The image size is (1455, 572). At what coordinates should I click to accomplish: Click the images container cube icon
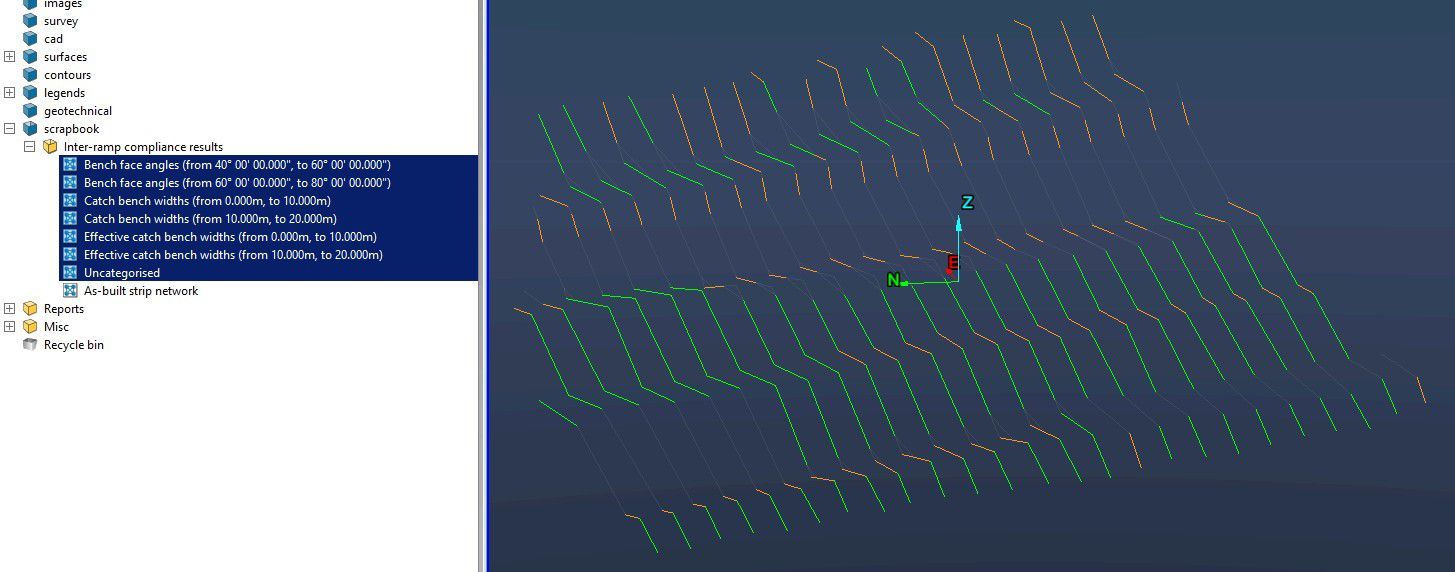click(x=30, y=4)
